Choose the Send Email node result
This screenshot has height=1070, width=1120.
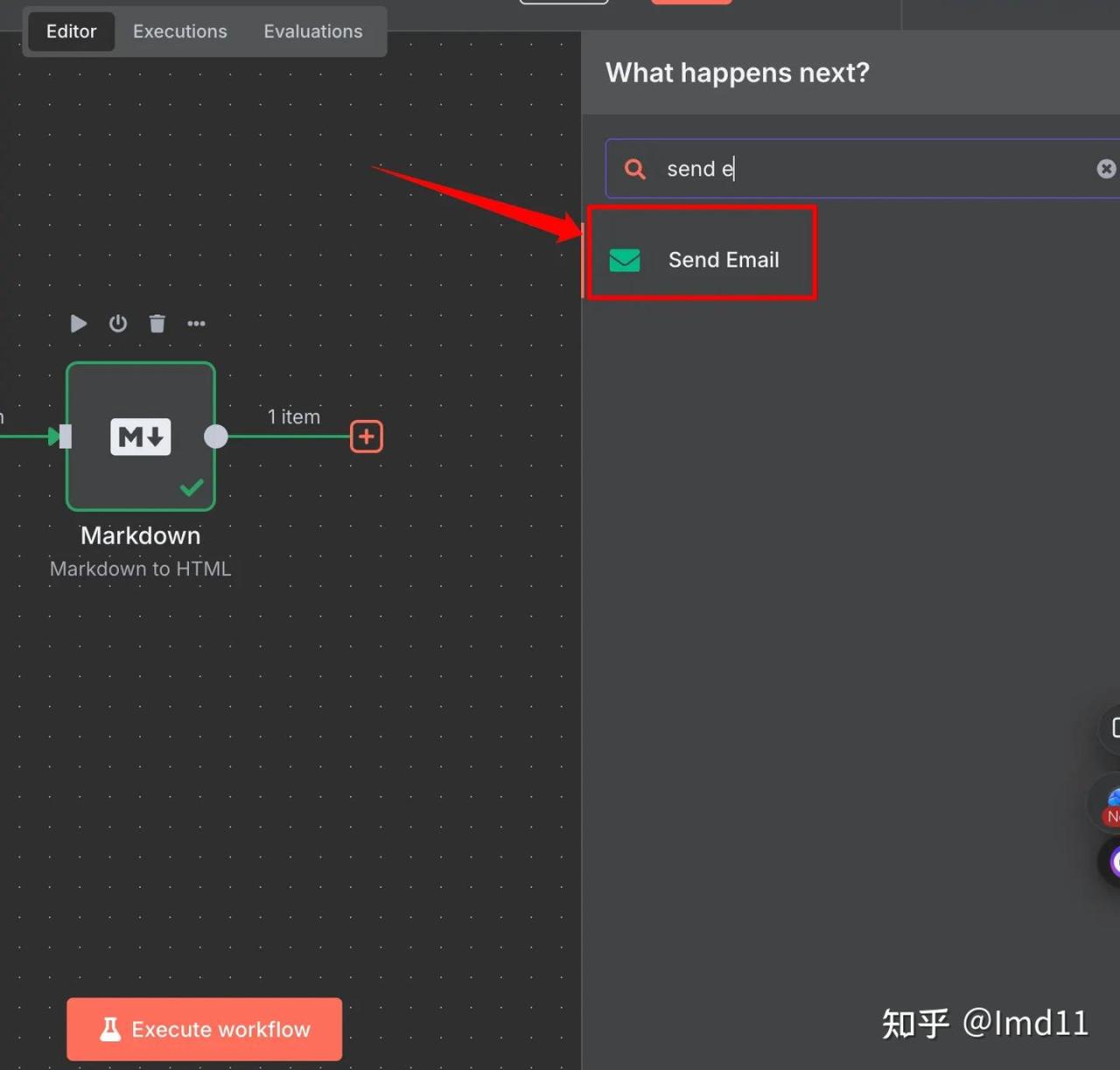click(x=723, y=260)
